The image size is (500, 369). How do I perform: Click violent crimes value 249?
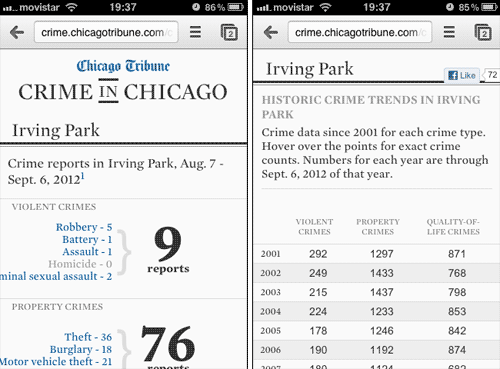click(318, 273)
